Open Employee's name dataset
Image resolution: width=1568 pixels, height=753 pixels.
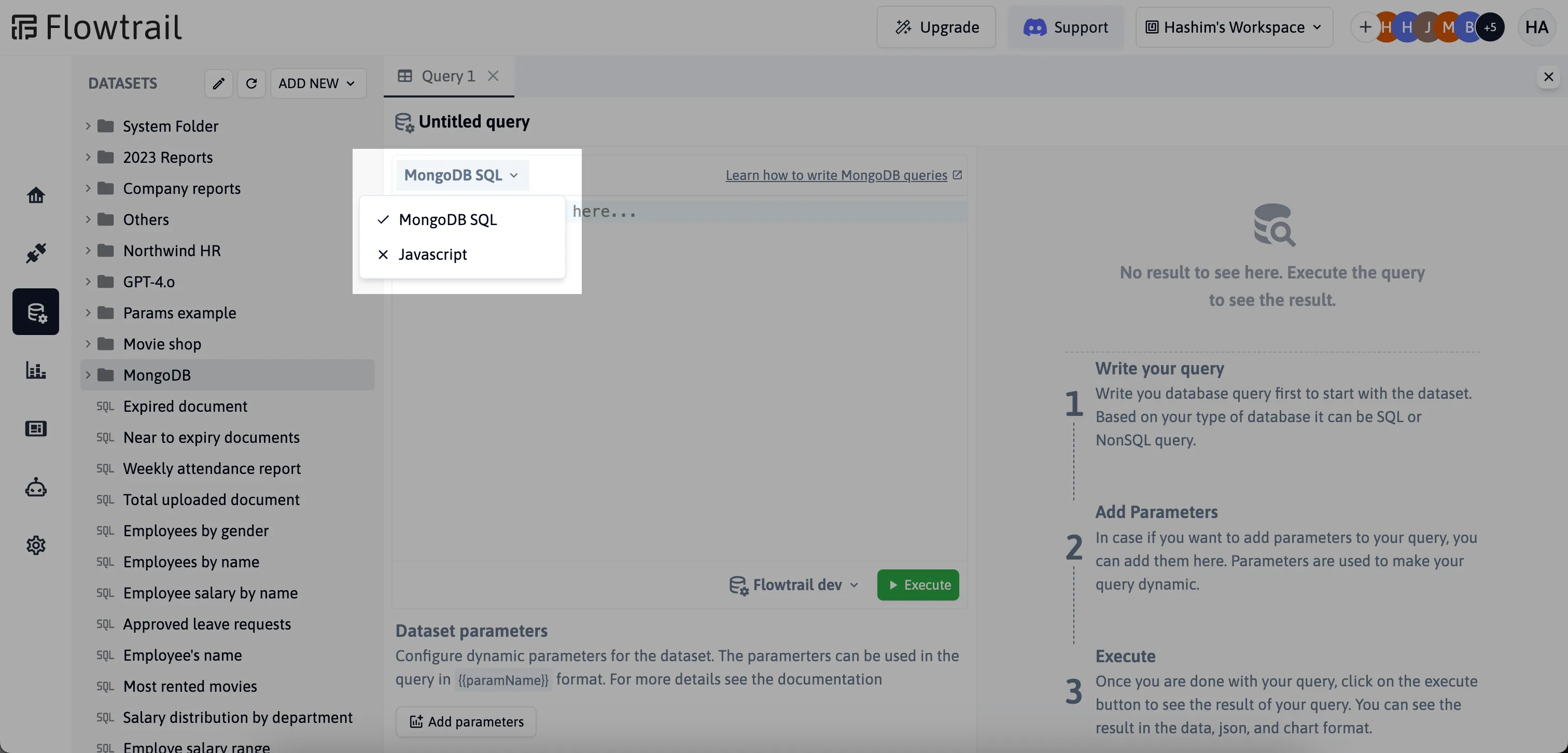[183, 655]
